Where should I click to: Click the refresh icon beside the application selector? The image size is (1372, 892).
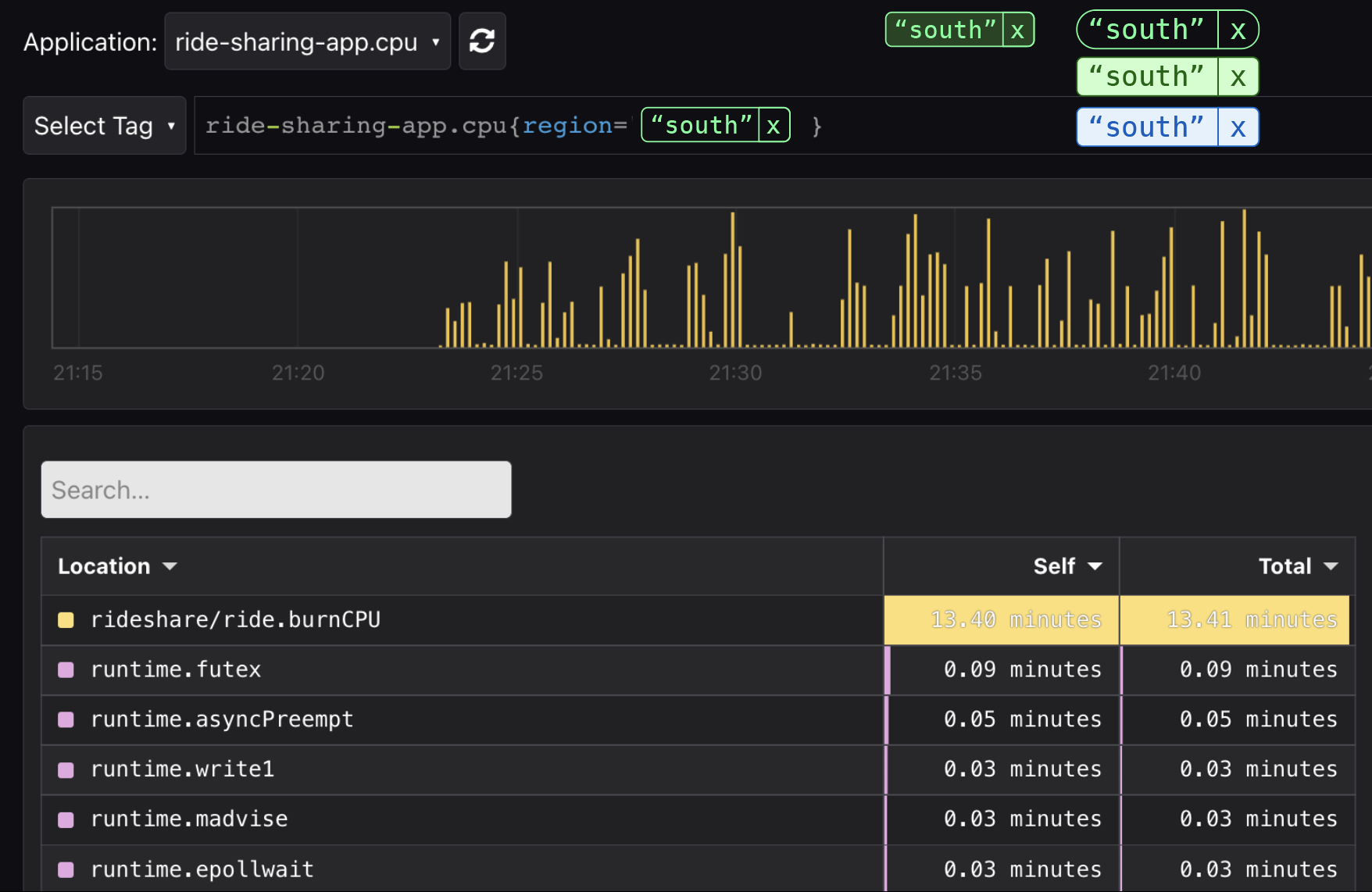click(482, 41)
